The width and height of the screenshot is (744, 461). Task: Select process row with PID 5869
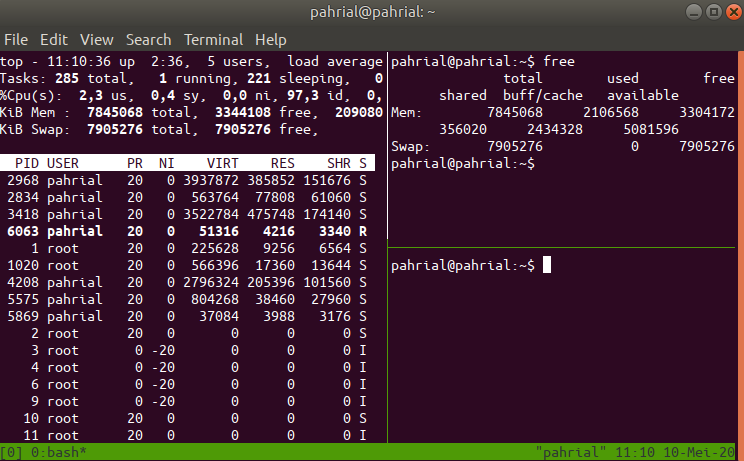[187, 316]
